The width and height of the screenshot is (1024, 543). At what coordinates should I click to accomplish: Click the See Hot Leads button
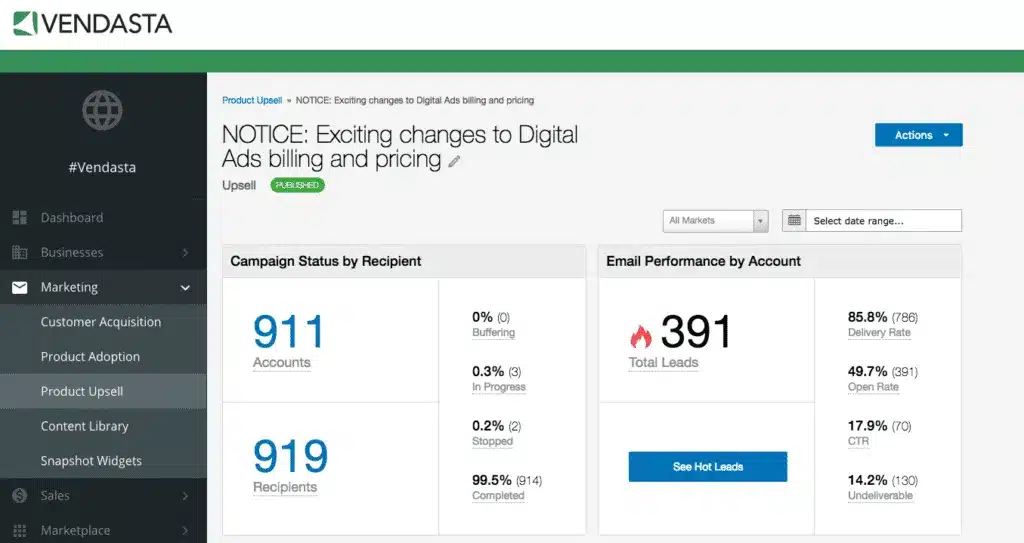coord(708,467)
